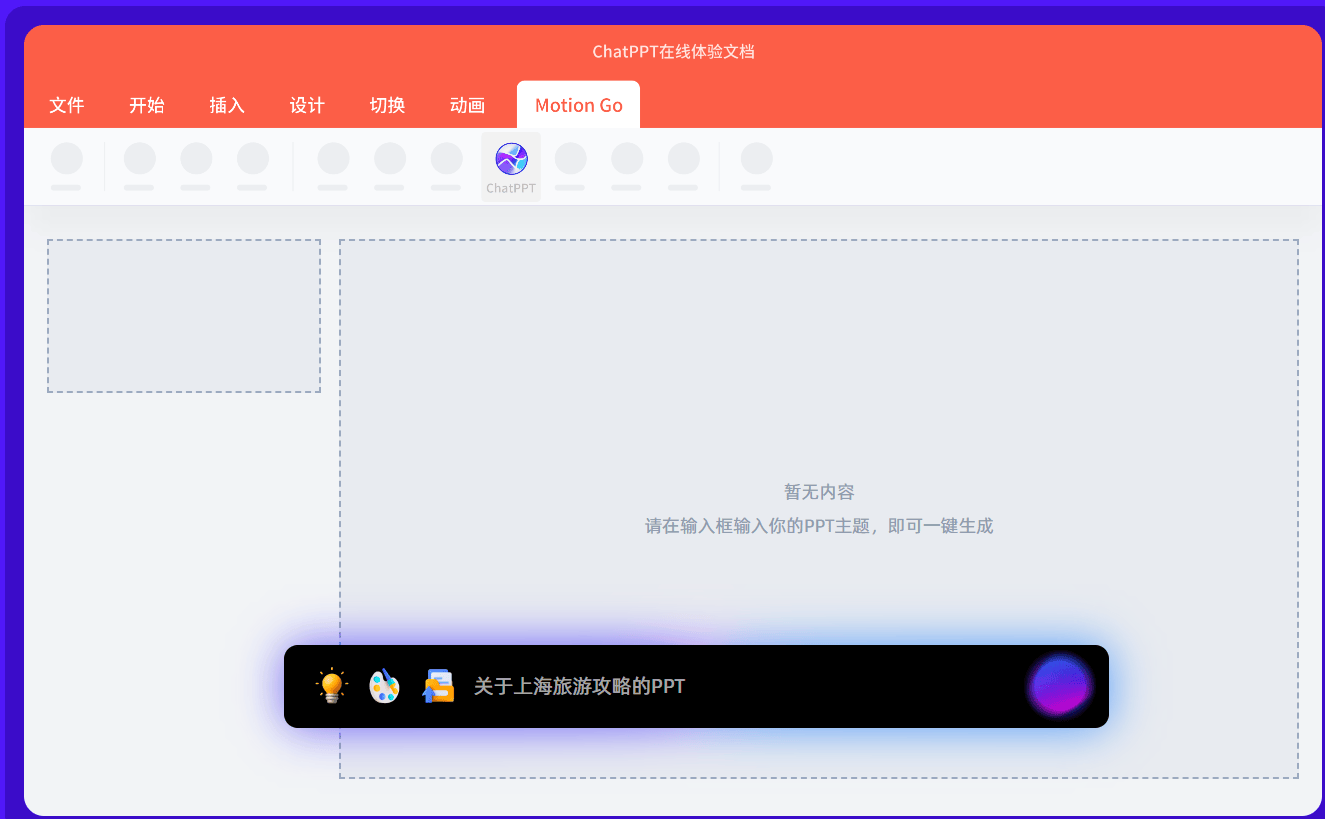This screenshot has width=1325, height=819.
Task: Click the lightbulb idea icon
Action: point(331,686)
